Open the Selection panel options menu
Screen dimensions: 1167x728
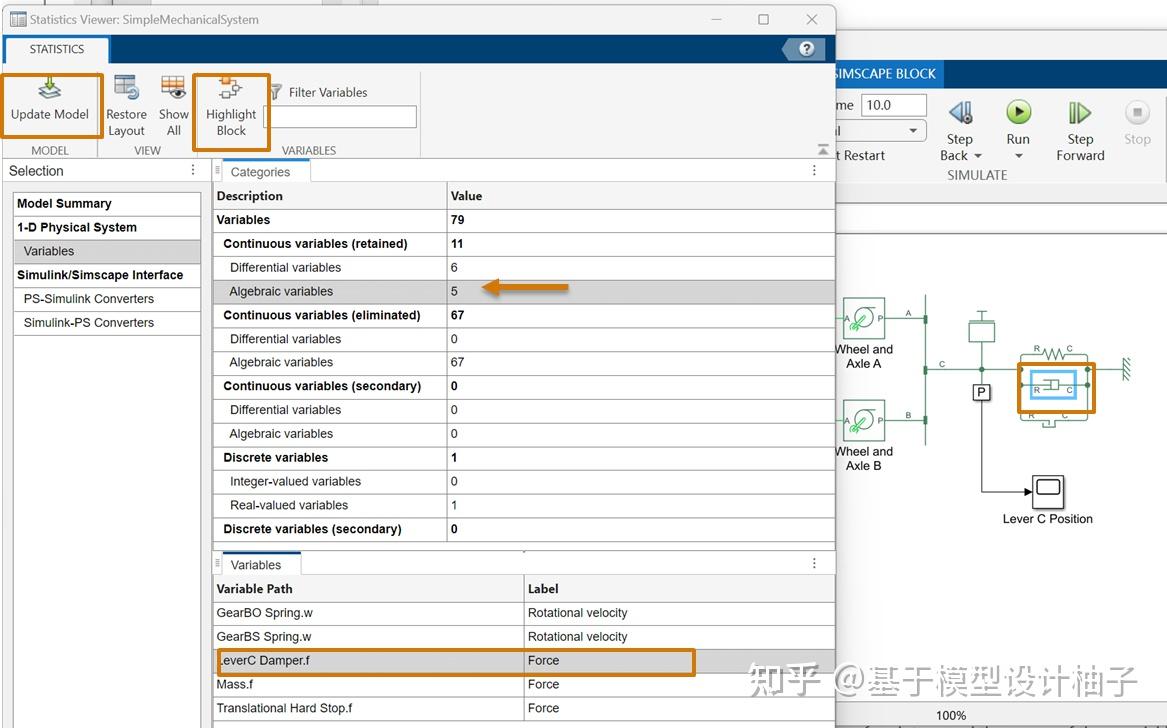click(x=193, y=170)
